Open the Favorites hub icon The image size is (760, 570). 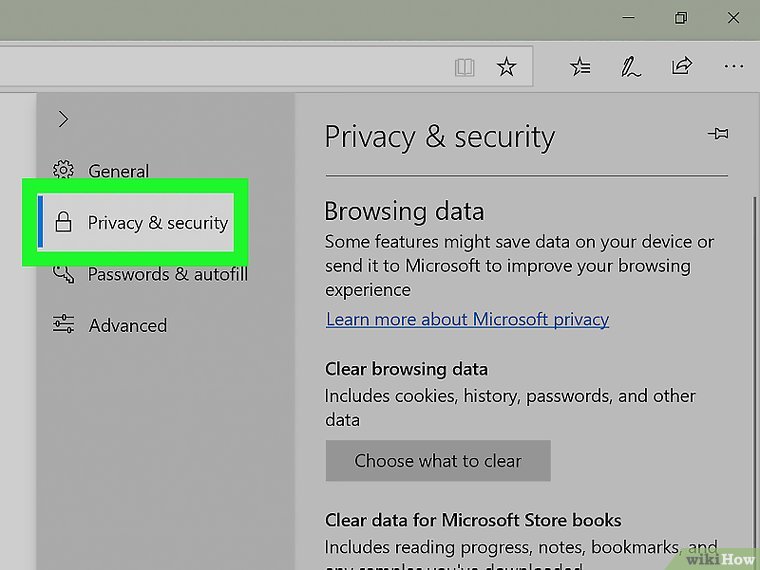(x=580, y=67)
